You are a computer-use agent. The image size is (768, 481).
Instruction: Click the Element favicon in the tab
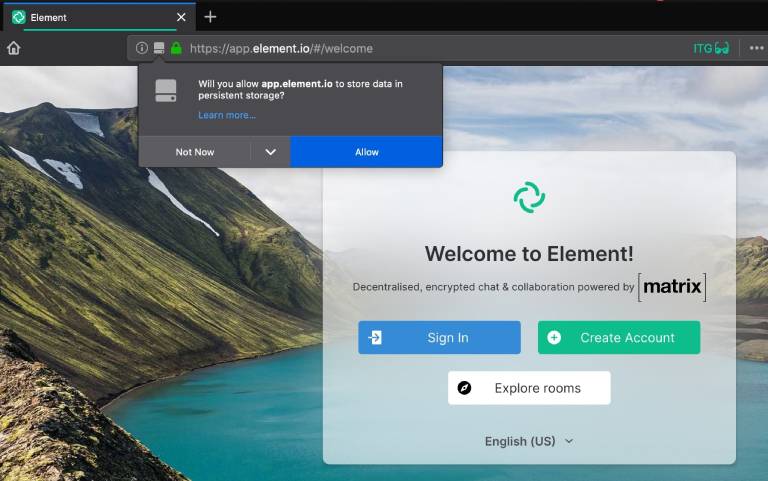pyautogui.click(x=19, y=17)
